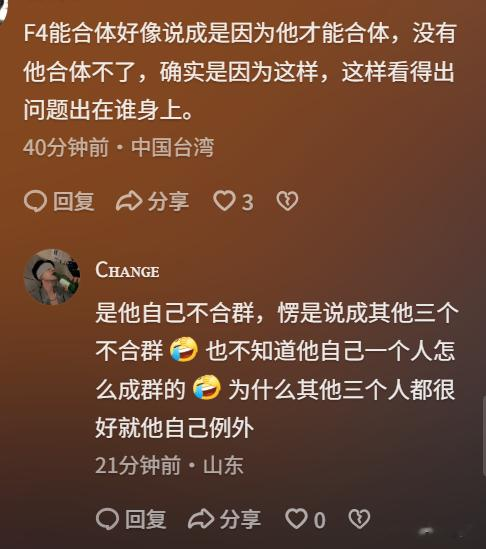Screen dimensions: 486x549
Task: Open CHANGE's profile avatar
Action: click(x=52, y=277)
